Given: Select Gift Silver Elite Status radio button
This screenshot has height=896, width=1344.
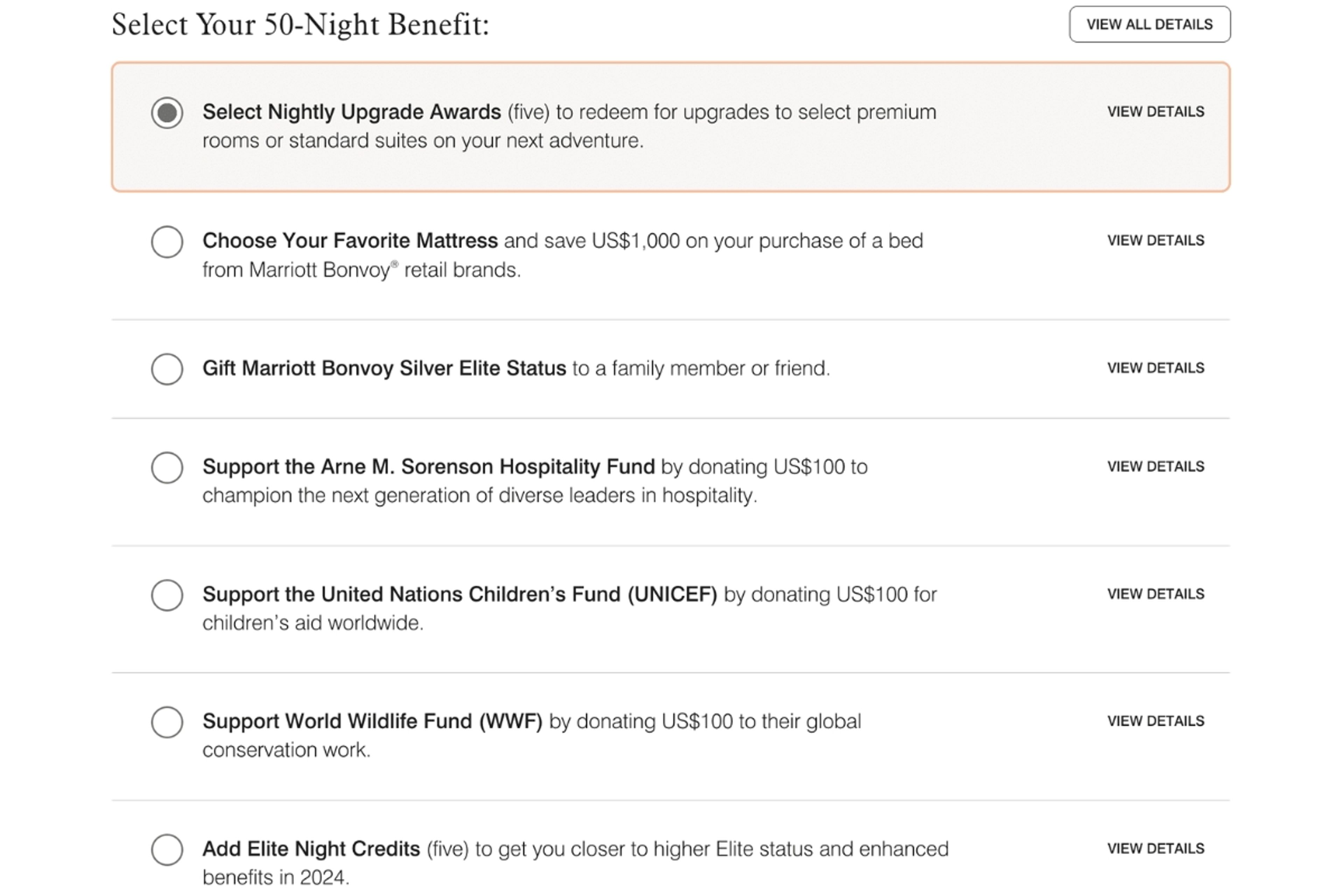Looking at the screenshot, I should point(167,369).
